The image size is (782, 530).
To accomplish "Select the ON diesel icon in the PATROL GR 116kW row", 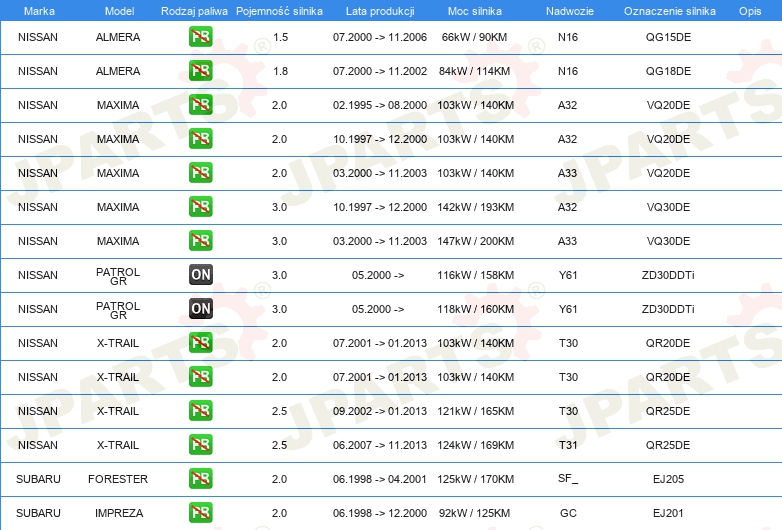I will 200,274.
